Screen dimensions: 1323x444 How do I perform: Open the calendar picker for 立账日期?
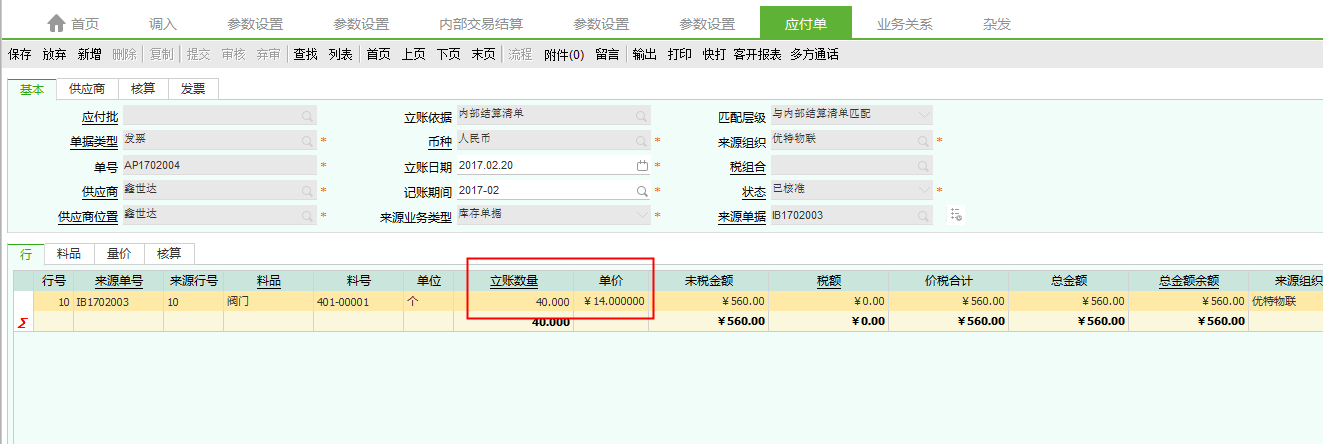(x=642, y=165)
